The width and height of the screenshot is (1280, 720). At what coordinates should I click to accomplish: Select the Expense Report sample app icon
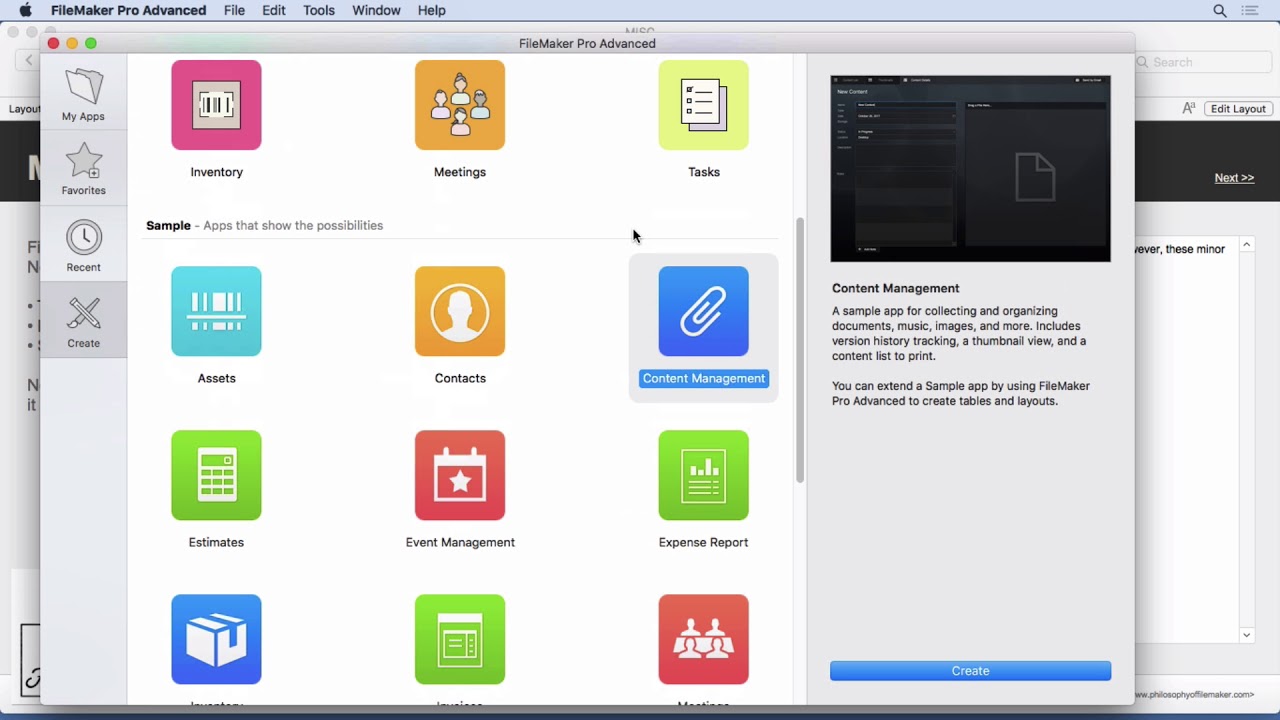click(x=703, y=475)
